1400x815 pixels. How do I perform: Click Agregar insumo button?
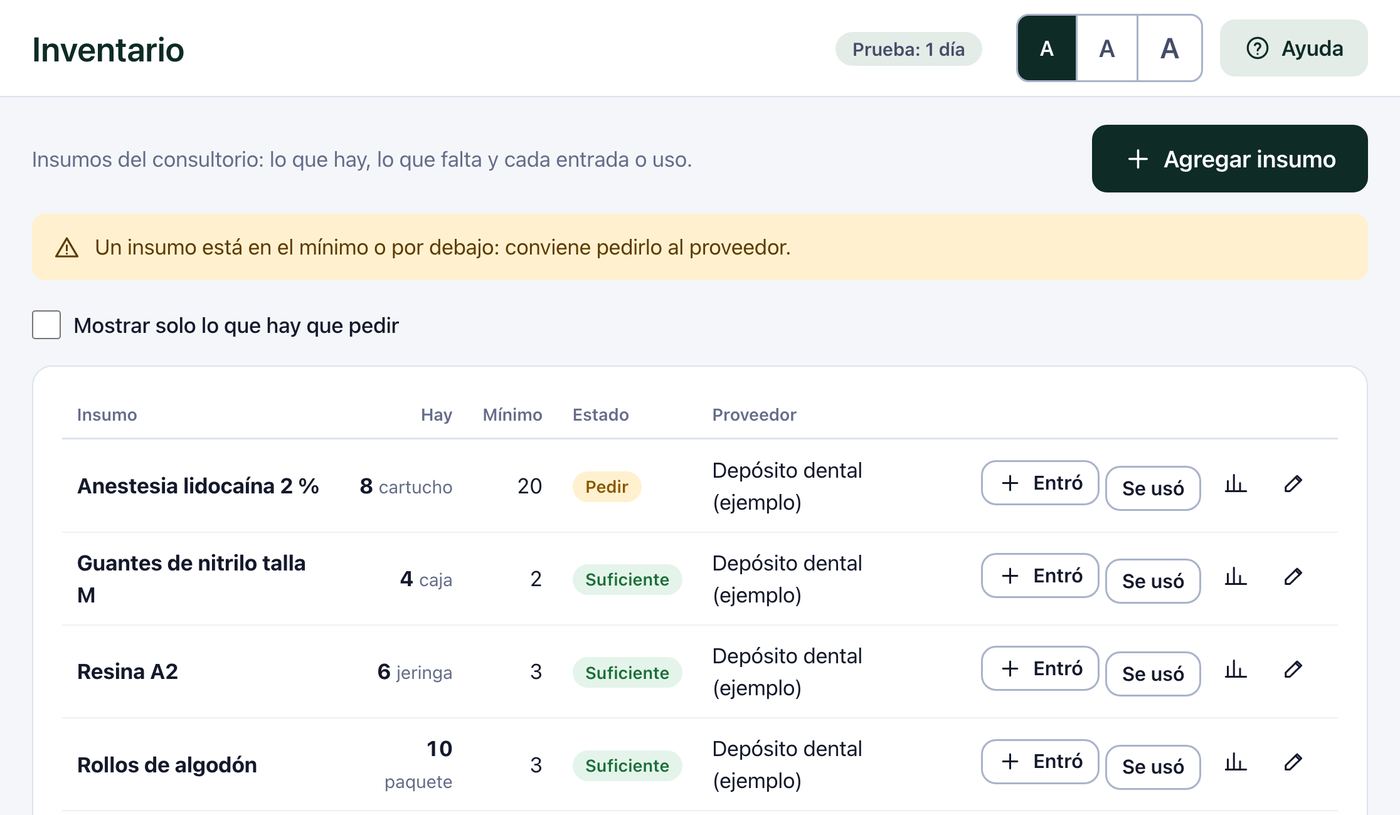1230,159
